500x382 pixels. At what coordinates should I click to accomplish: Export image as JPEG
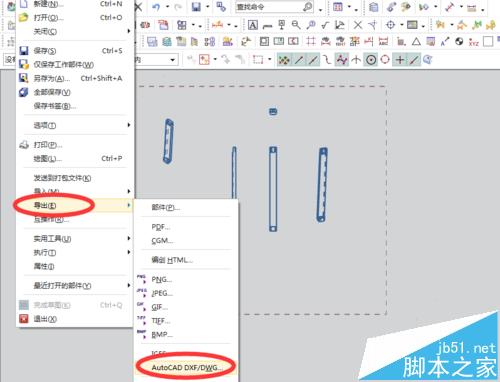click(186, 293)
